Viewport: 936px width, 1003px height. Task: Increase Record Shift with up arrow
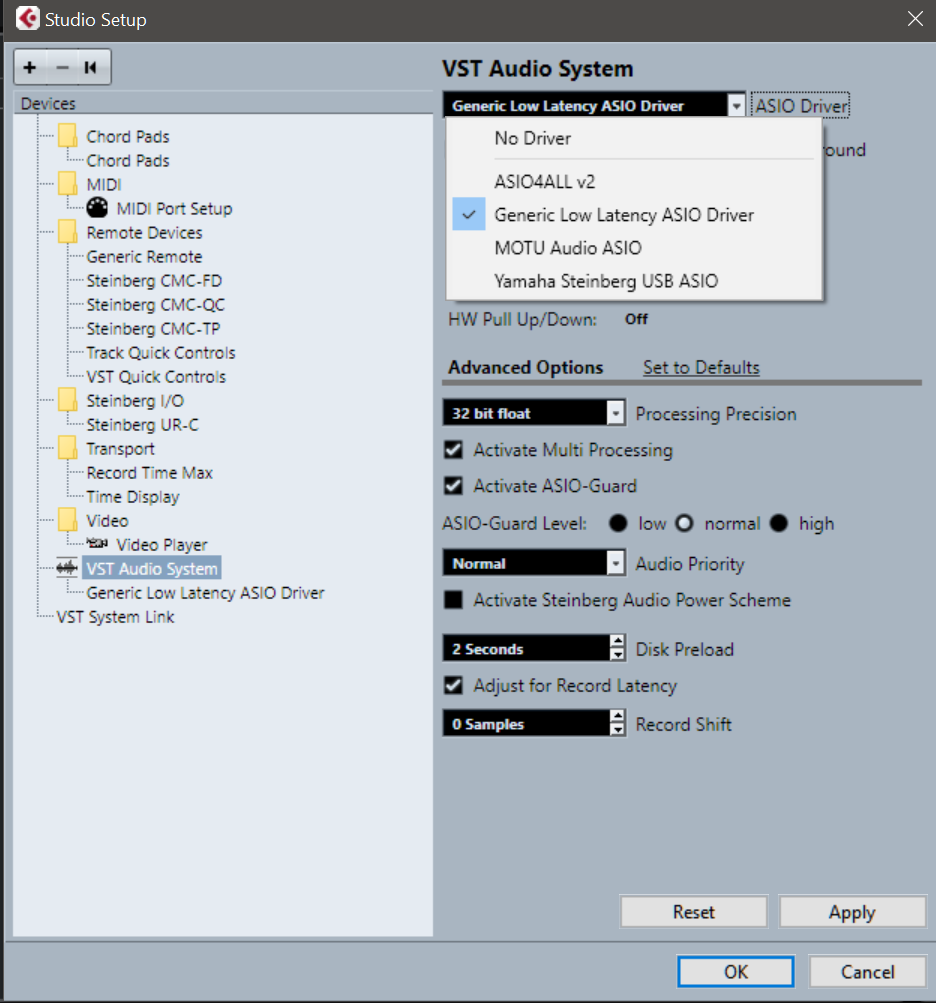tap(617, 716)
